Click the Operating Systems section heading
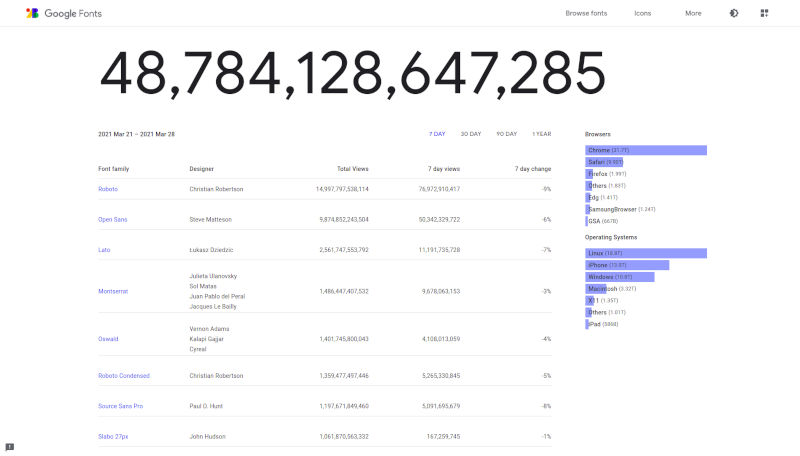This screenshot has width=800, height=456. pos(611,237)
